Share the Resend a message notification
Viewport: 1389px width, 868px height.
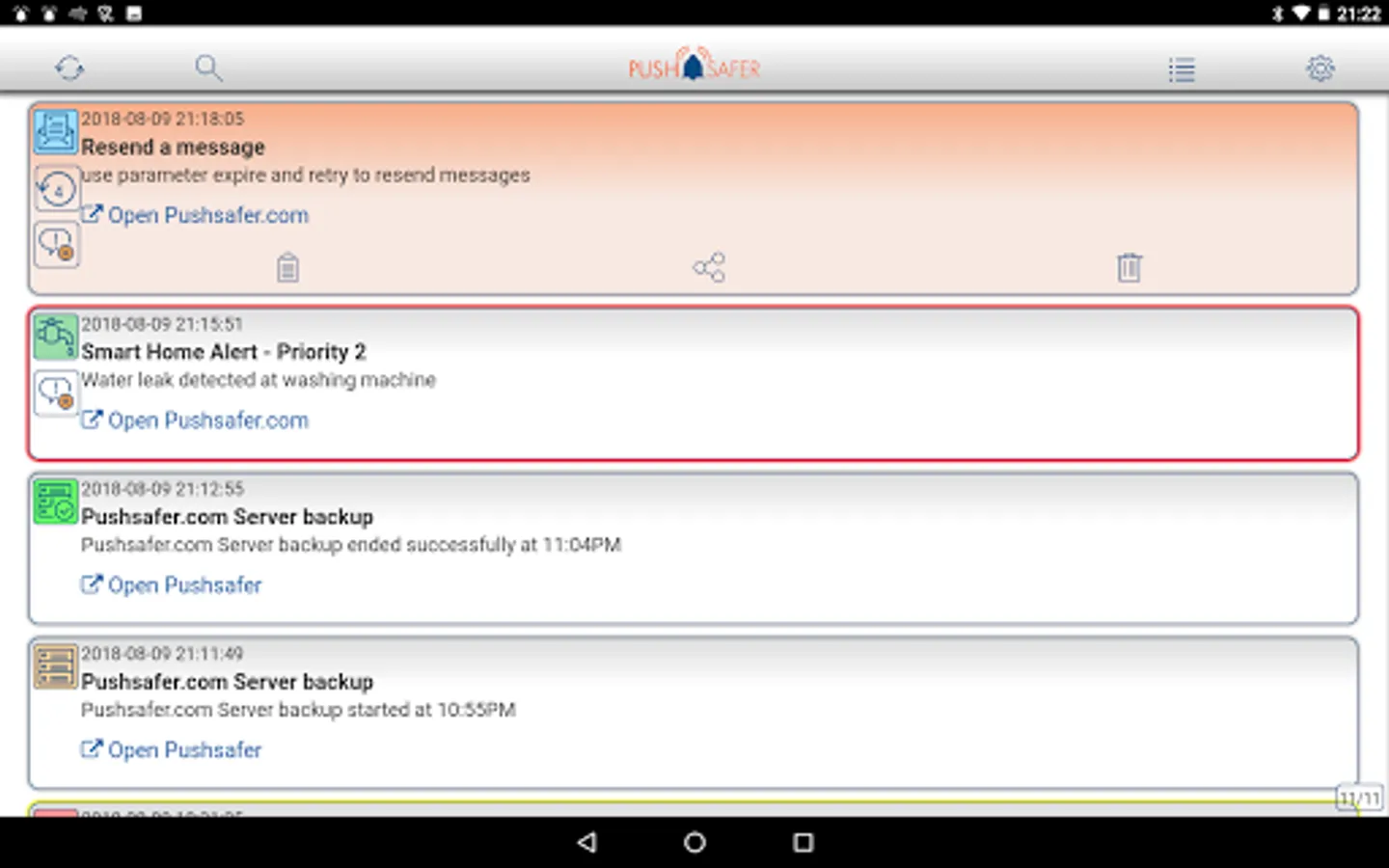coord(709,267)
